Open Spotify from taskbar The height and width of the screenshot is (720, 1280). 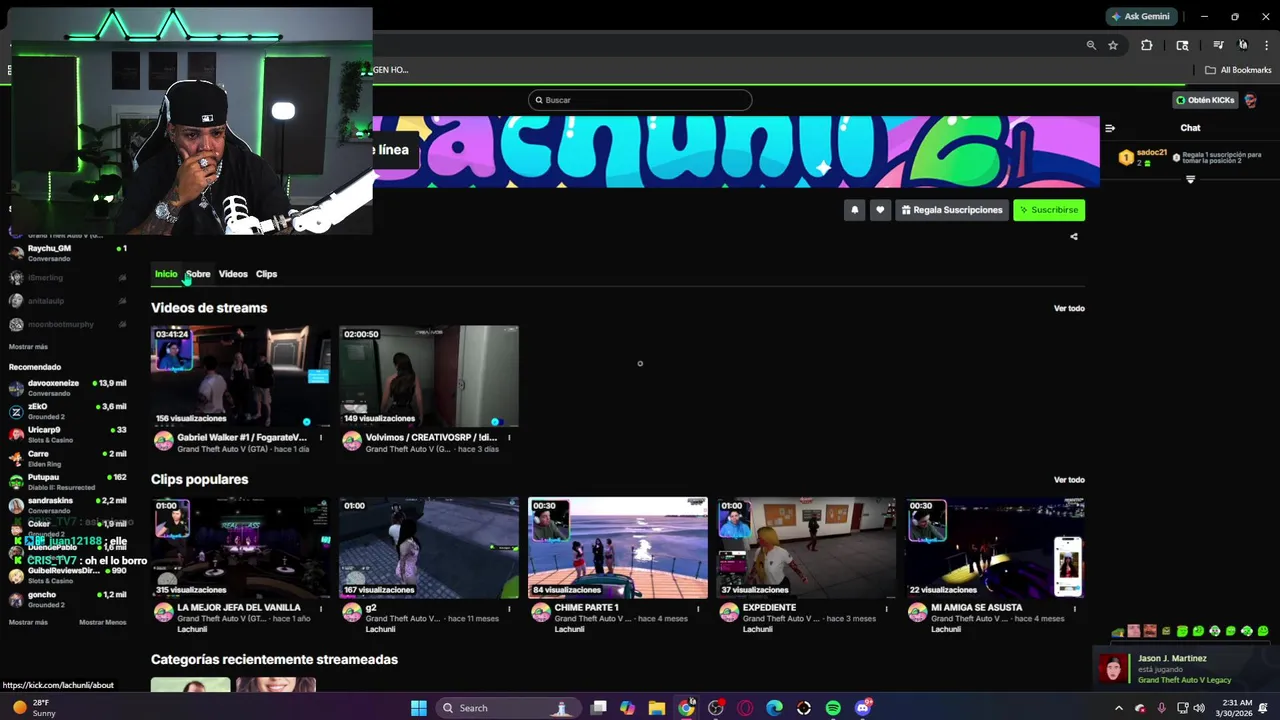(833, 708)
